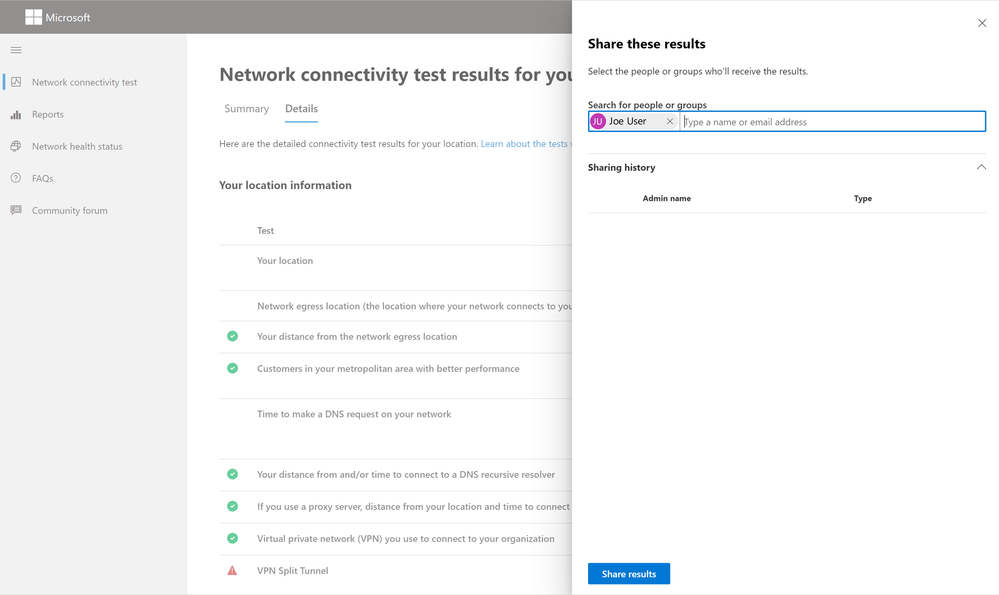Select the Details tab
The image size is (999, 595).
tap(301, 109)
